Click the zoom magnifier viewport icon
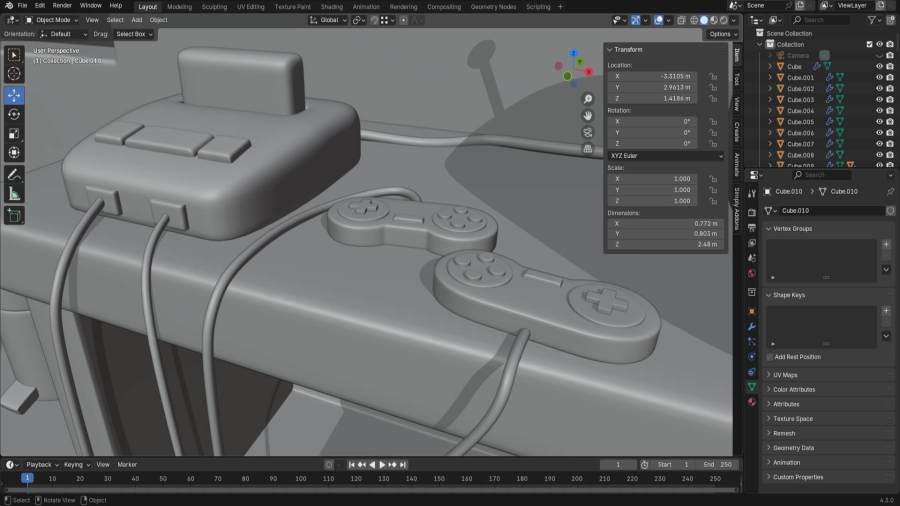 tap(588, 99)
